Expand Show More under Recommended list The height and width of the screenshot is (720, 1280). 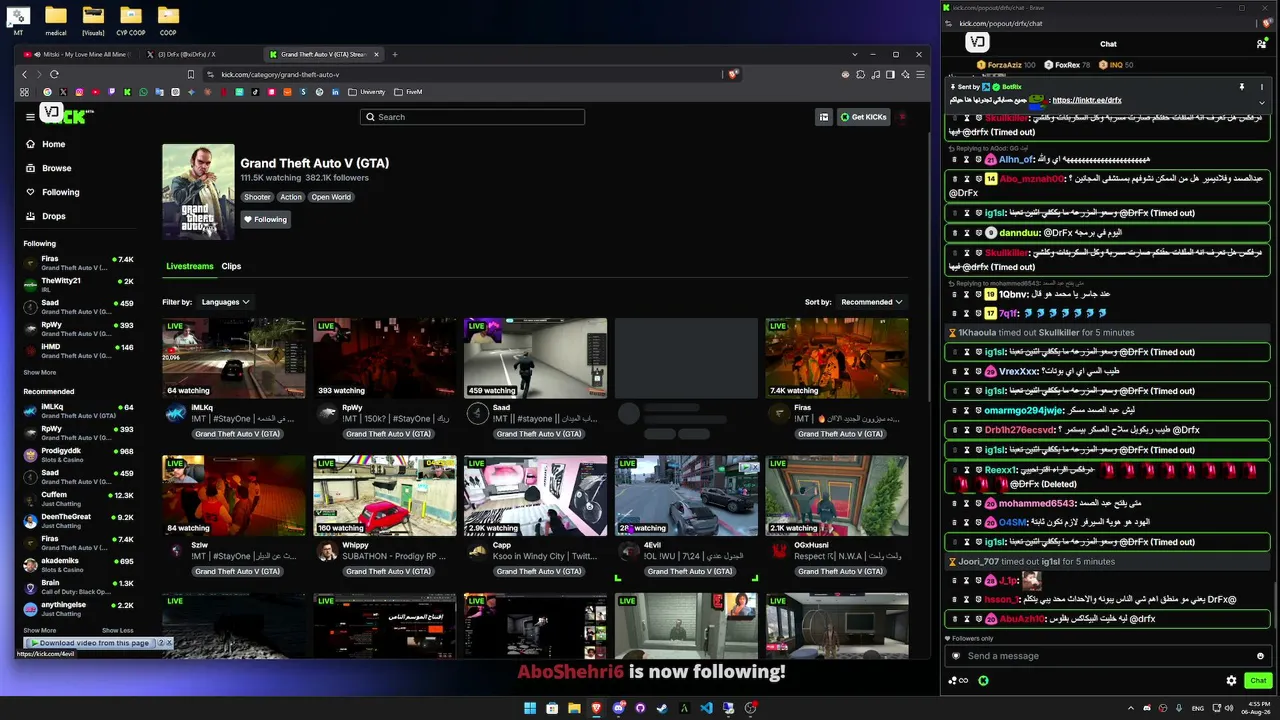[40, 630]
